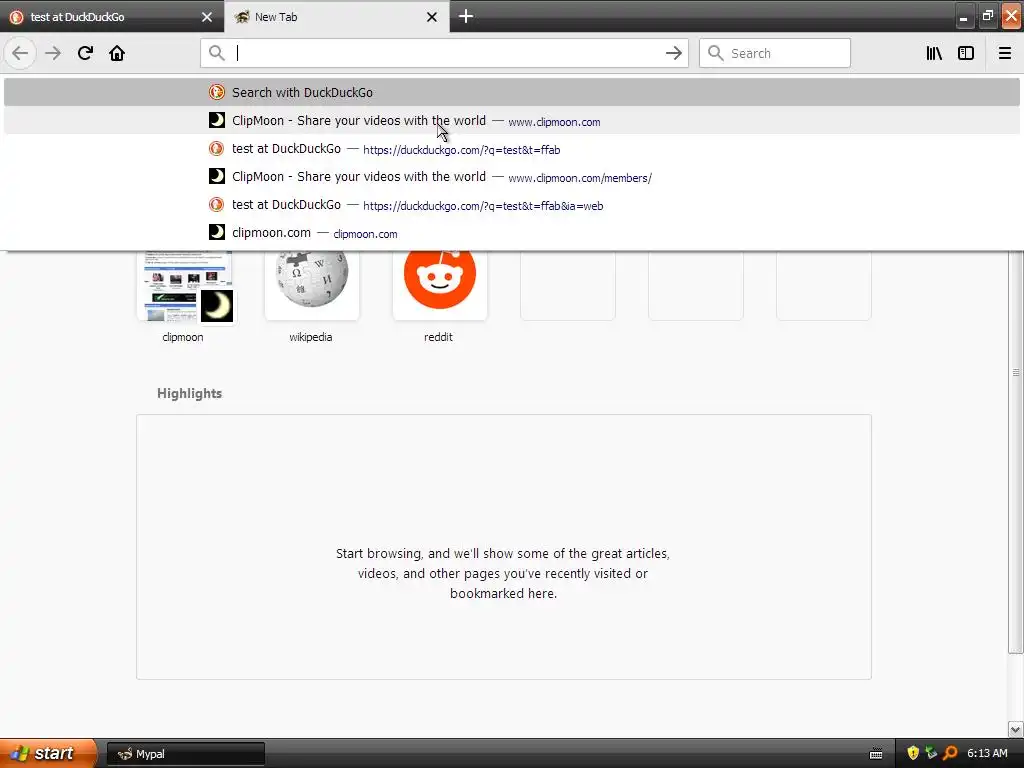
Task: Reload the current page
Action: [85, 53]
